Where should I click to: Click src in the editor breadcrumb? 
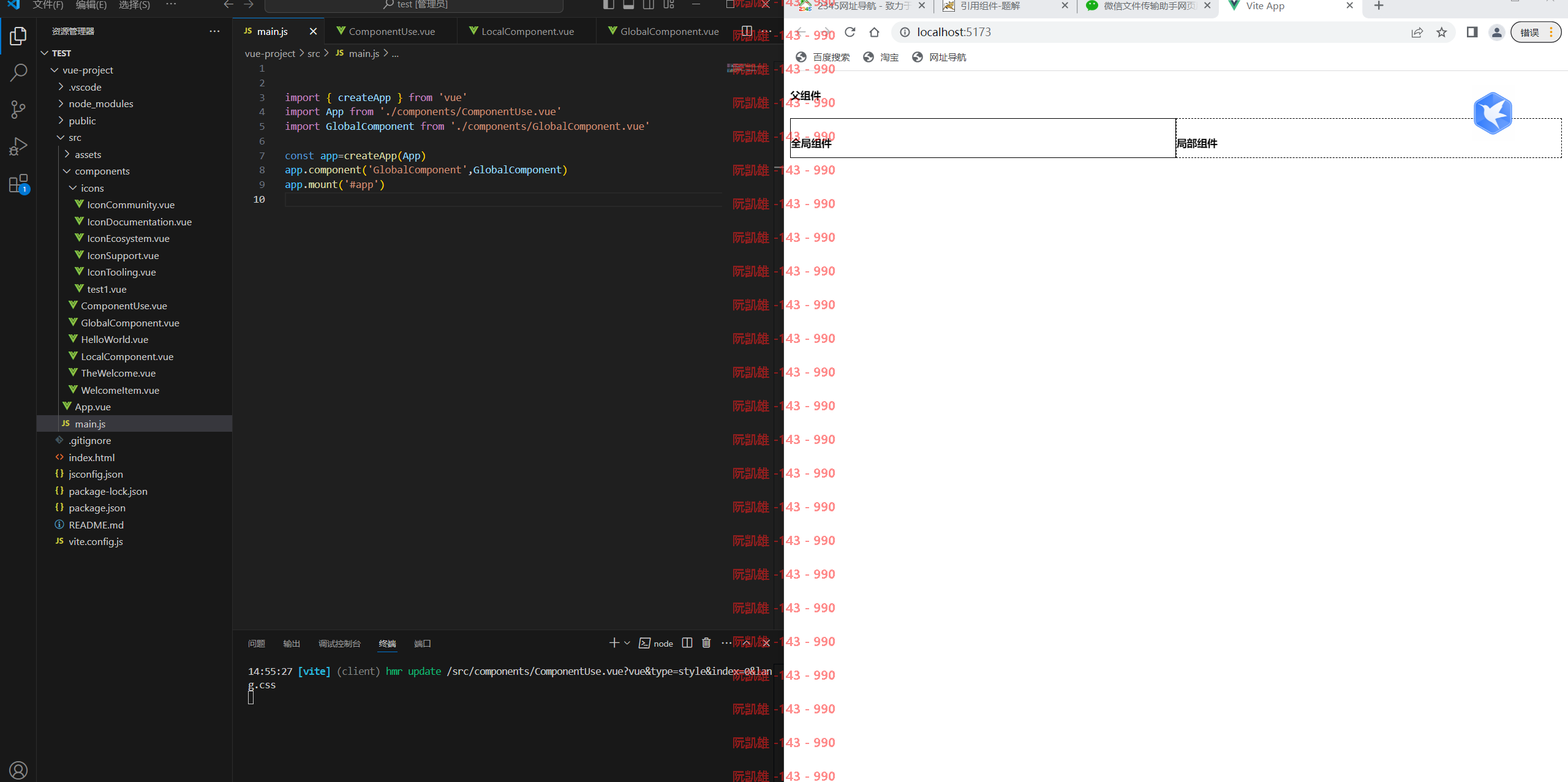[x=314, y=54]
